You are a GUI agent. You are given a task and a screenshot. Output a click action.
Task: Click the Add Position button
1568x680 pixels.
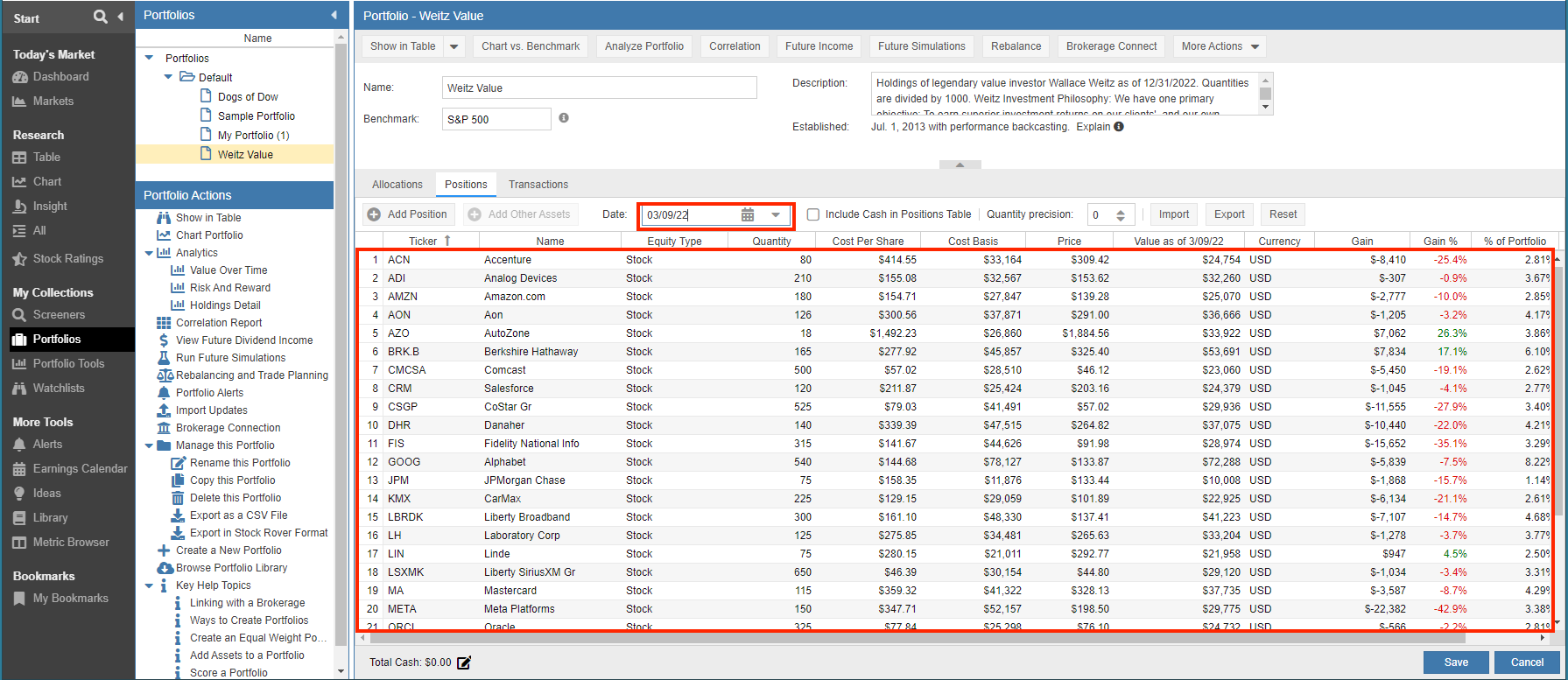pos(408,214)
